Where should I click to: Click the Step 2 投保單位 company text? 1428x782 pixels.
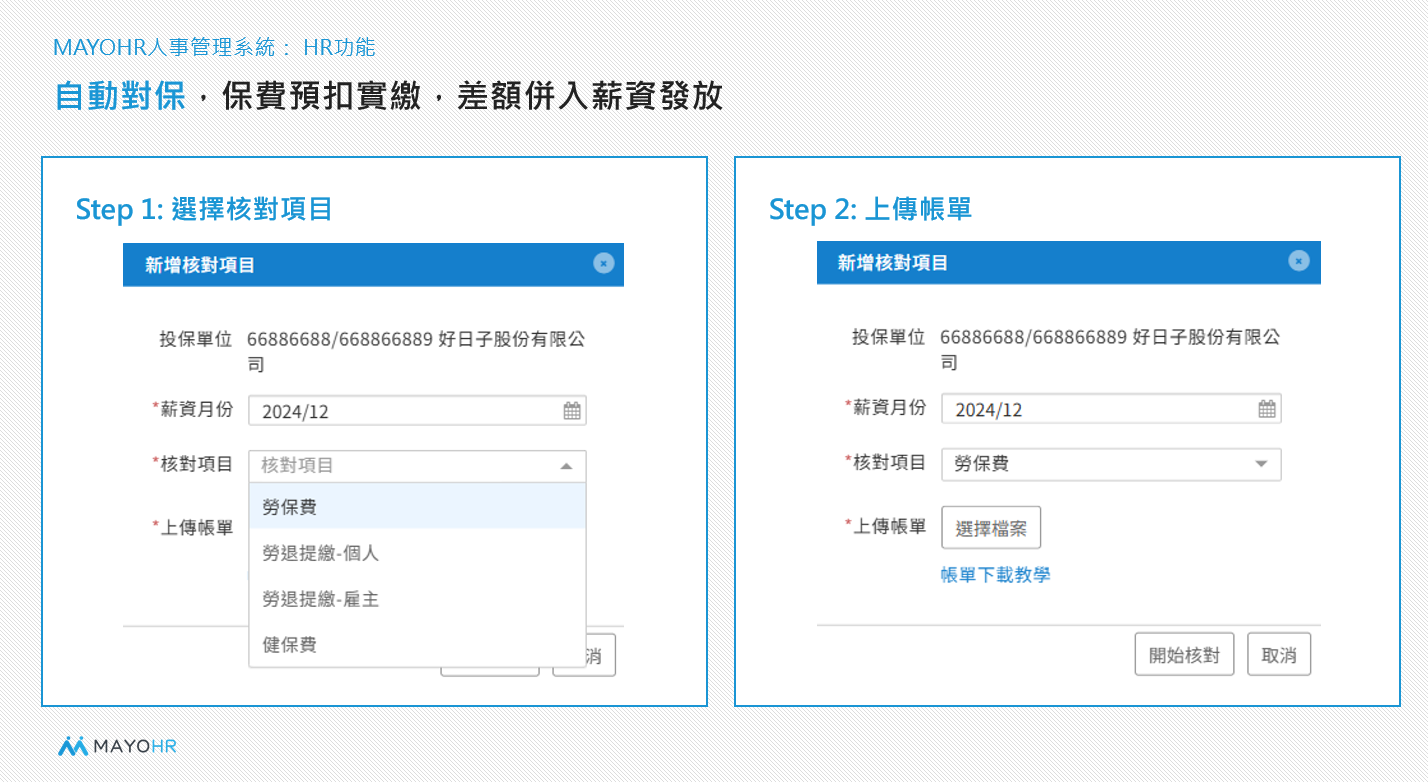[x=1110, y=349]
